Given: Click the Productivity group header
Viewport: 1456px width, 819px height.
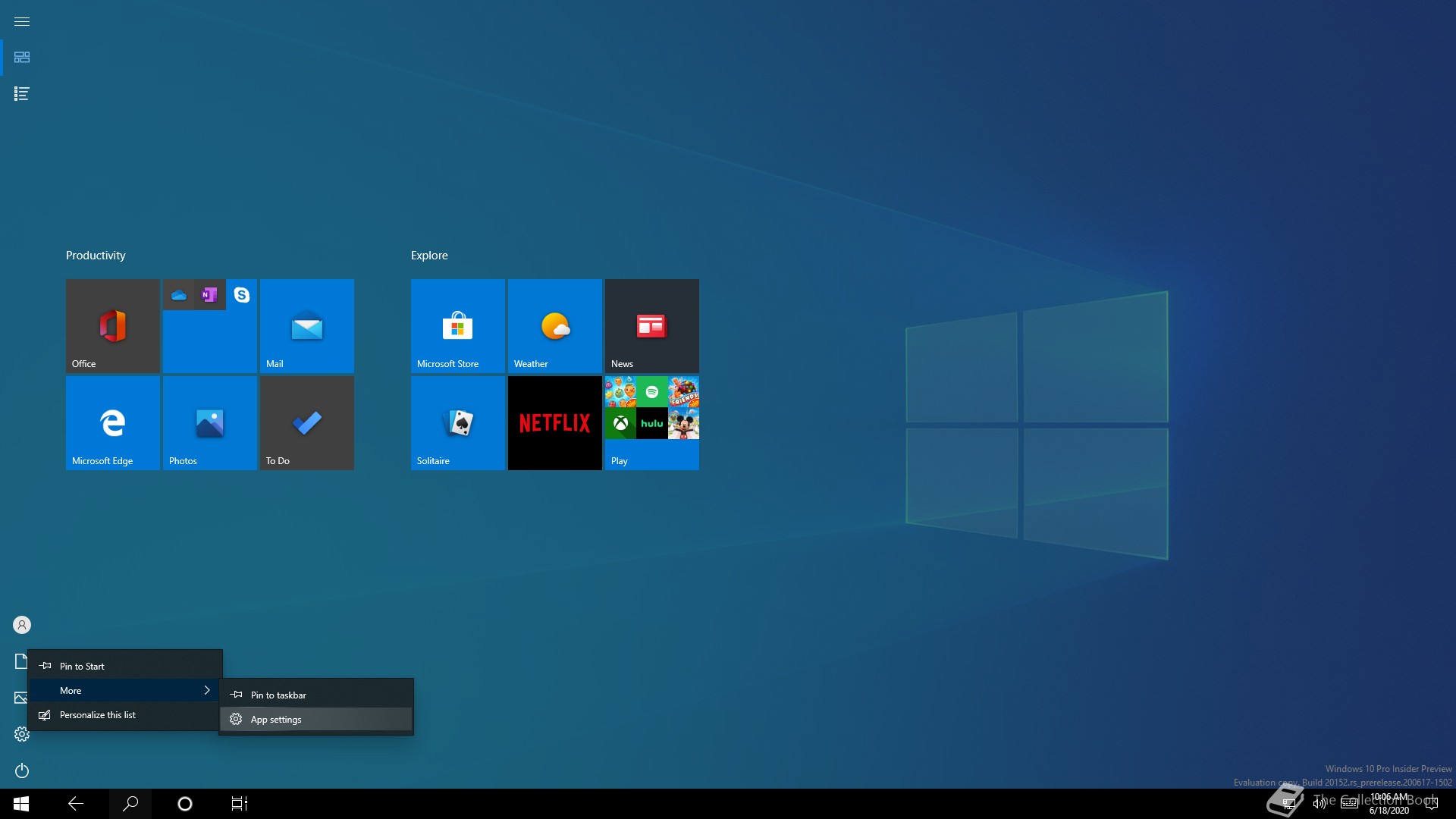Looking at the screenshot, I should tap(96, 256).
